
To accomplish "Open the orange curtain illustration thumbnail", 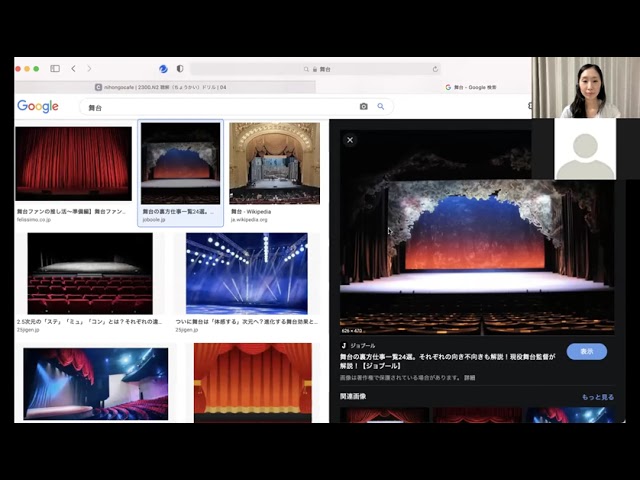I will (x=253, y=383).
